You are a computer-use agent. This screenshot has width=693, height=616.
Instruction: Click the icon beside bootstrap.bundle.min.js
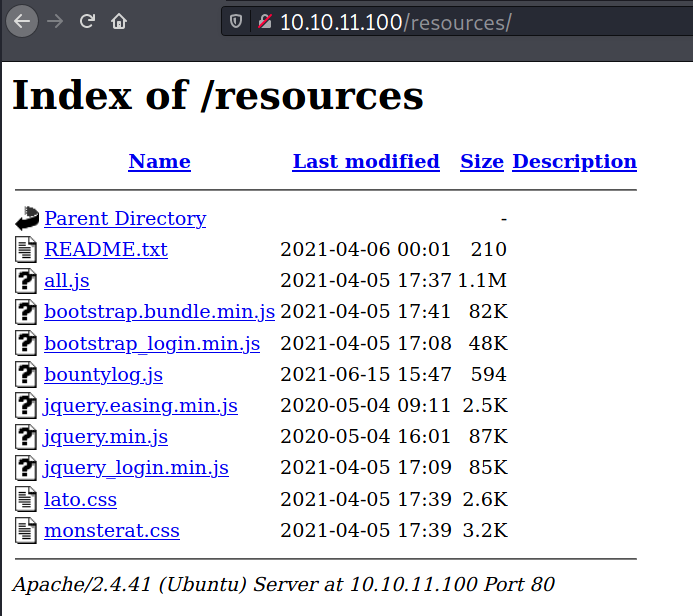pyautogui.click(x=26, y=312)
